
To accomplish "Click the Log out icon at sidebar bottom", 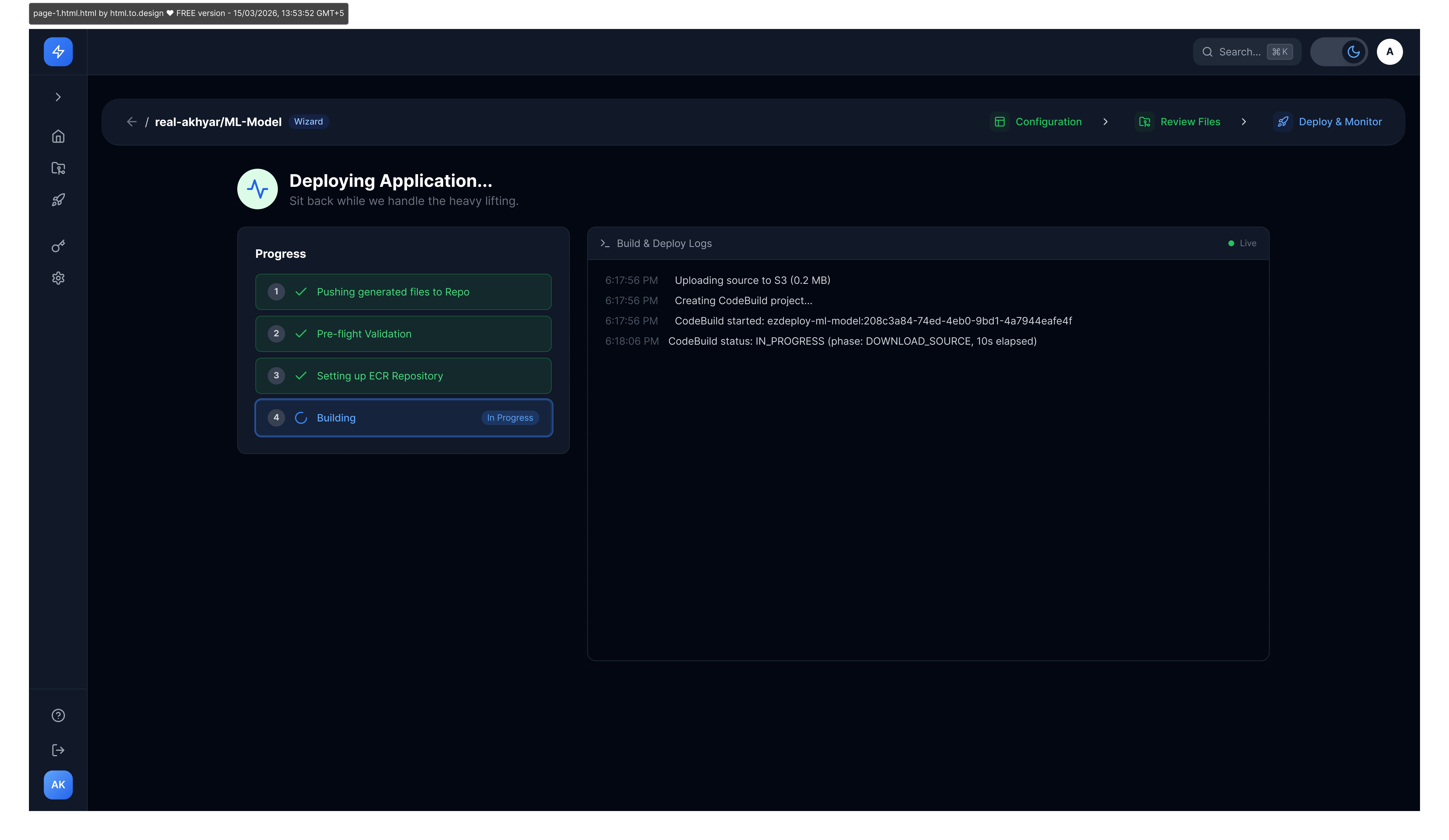I will [57, 749].
